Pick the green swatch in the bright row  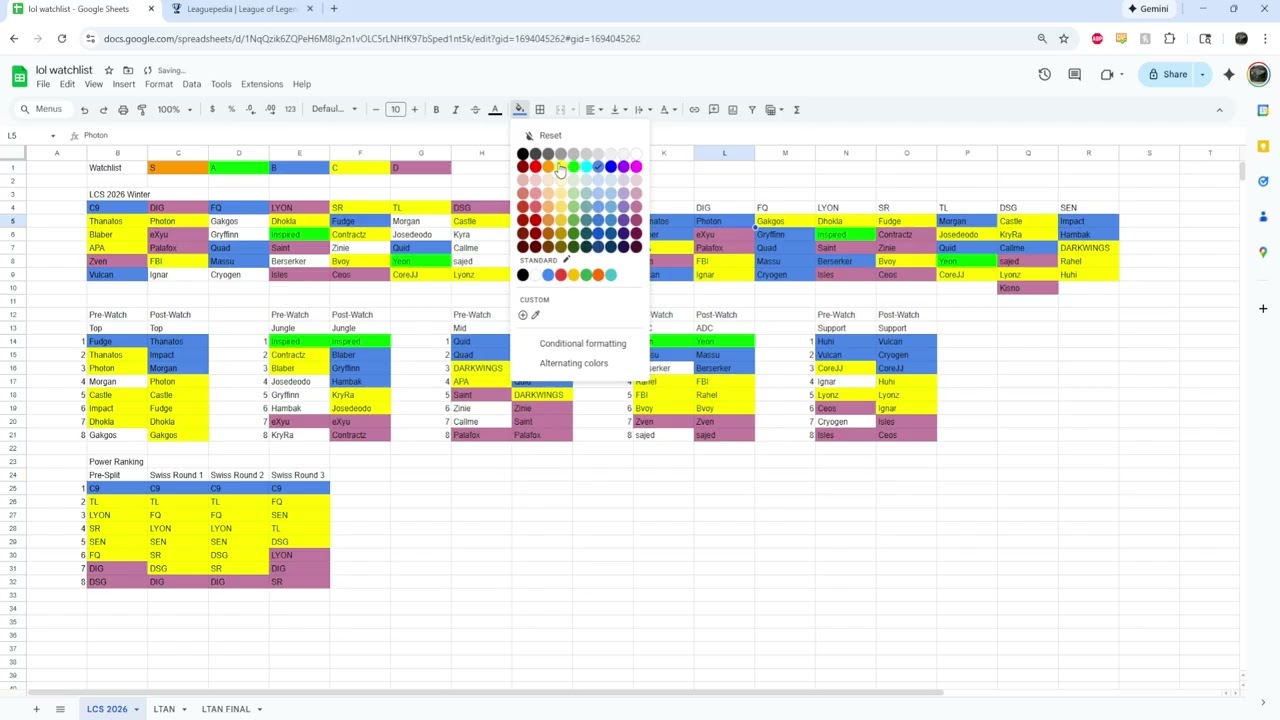(x=573, y=167)
